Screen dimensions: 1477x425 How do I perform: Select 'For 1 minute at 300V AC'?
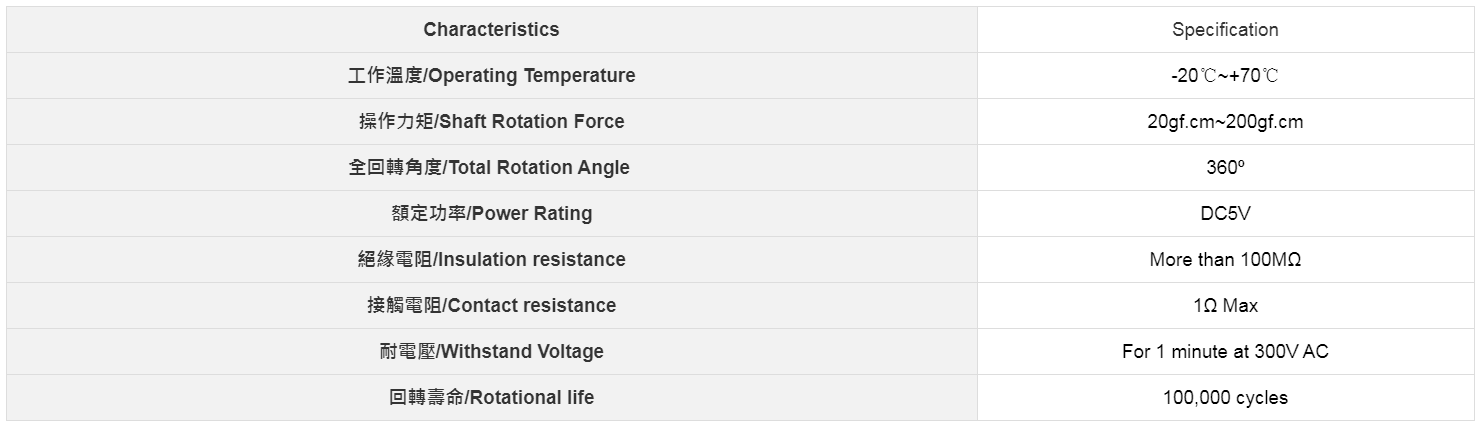click(x=1225, y=352)
